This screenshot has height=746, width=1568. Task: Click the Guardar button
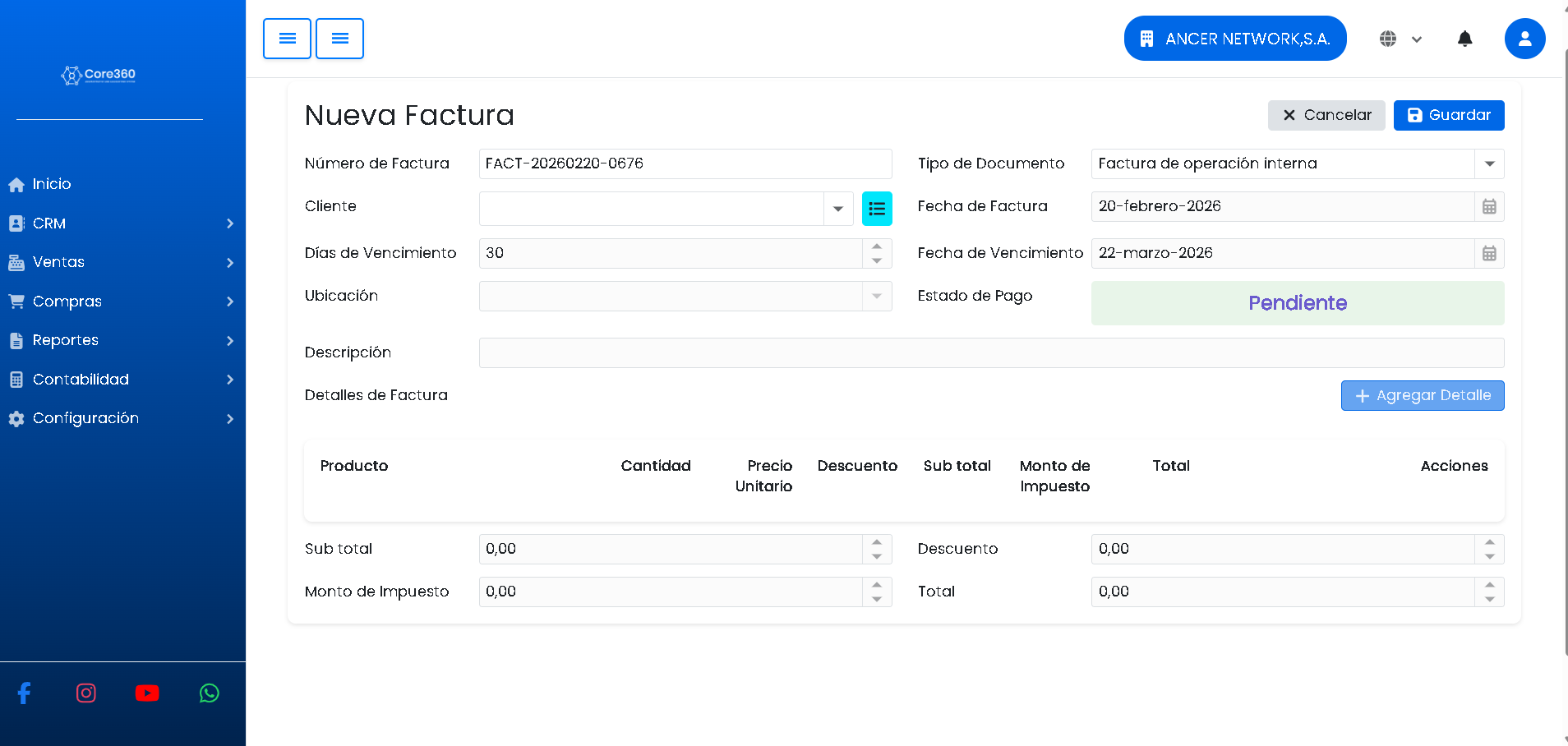click(1448, 116)
